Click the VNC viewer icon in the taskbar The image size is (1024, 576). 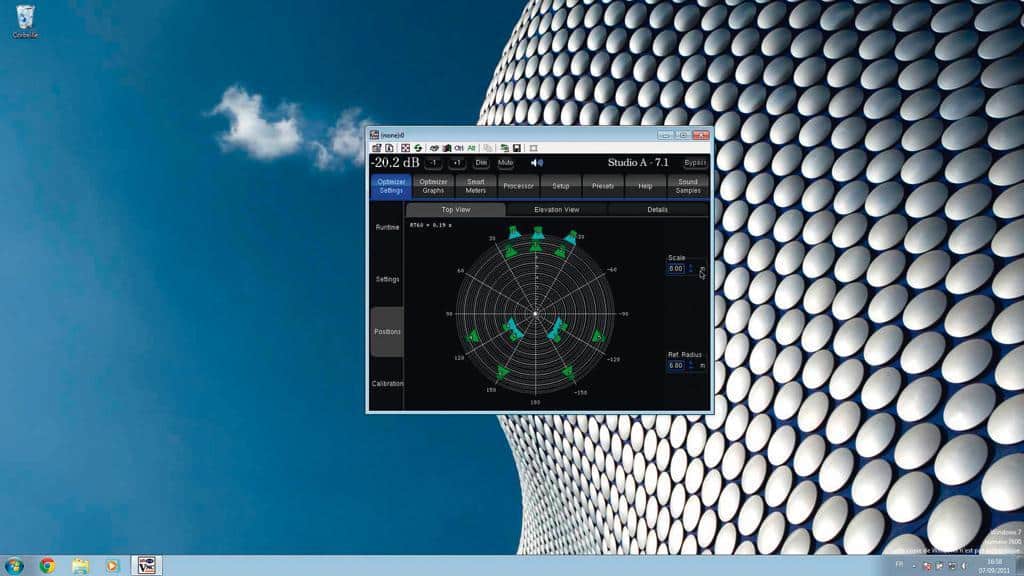point(145,564)
